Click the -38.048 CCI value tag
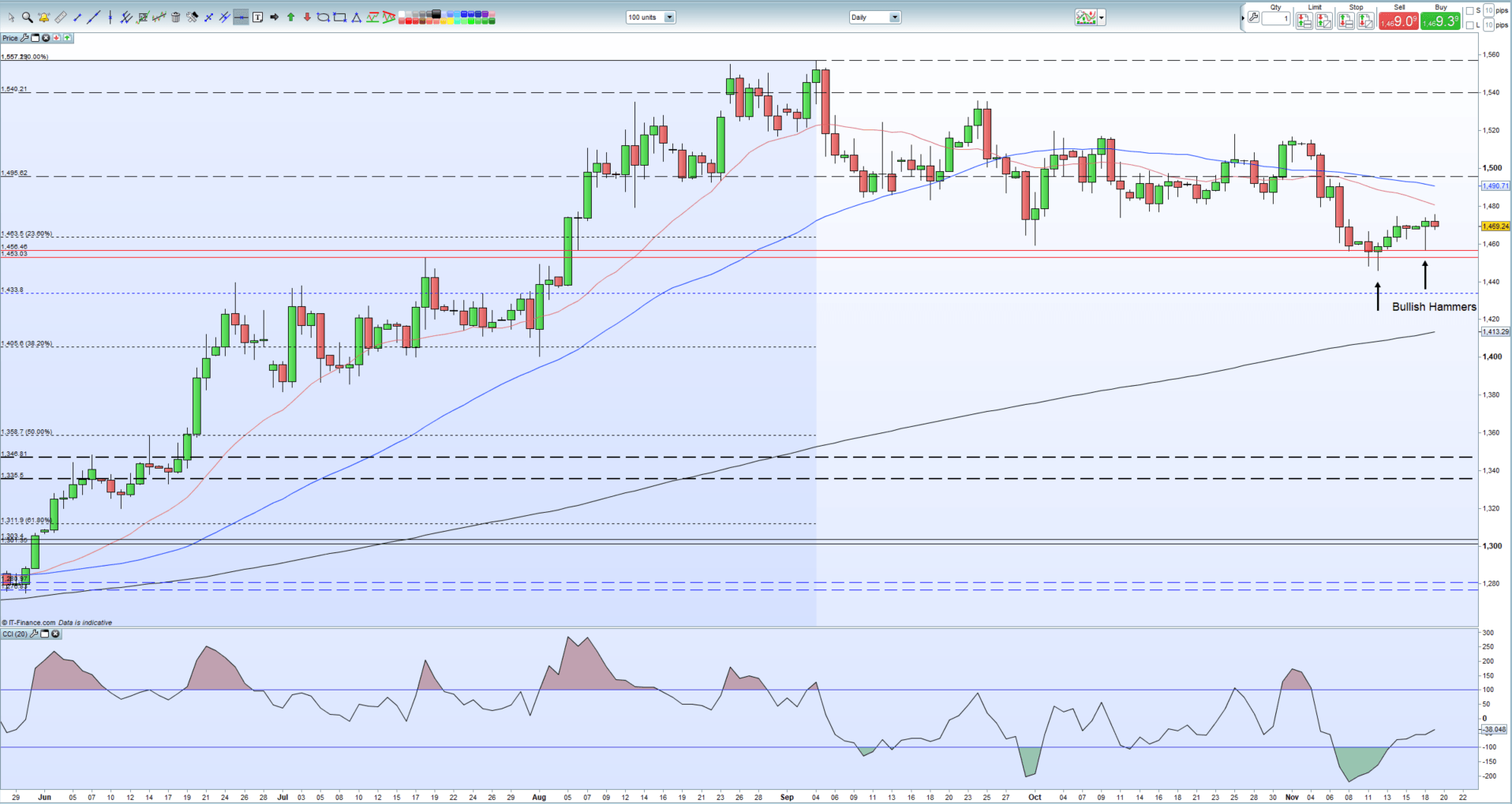The image size is (1512, 804). 1495,730
